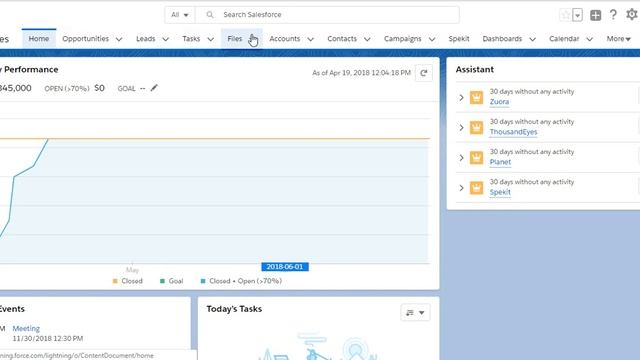This screenshot has height=360, width=640.
Task: Click the ThousandEyes opportunity crown icon
Action: click(476, 128)
